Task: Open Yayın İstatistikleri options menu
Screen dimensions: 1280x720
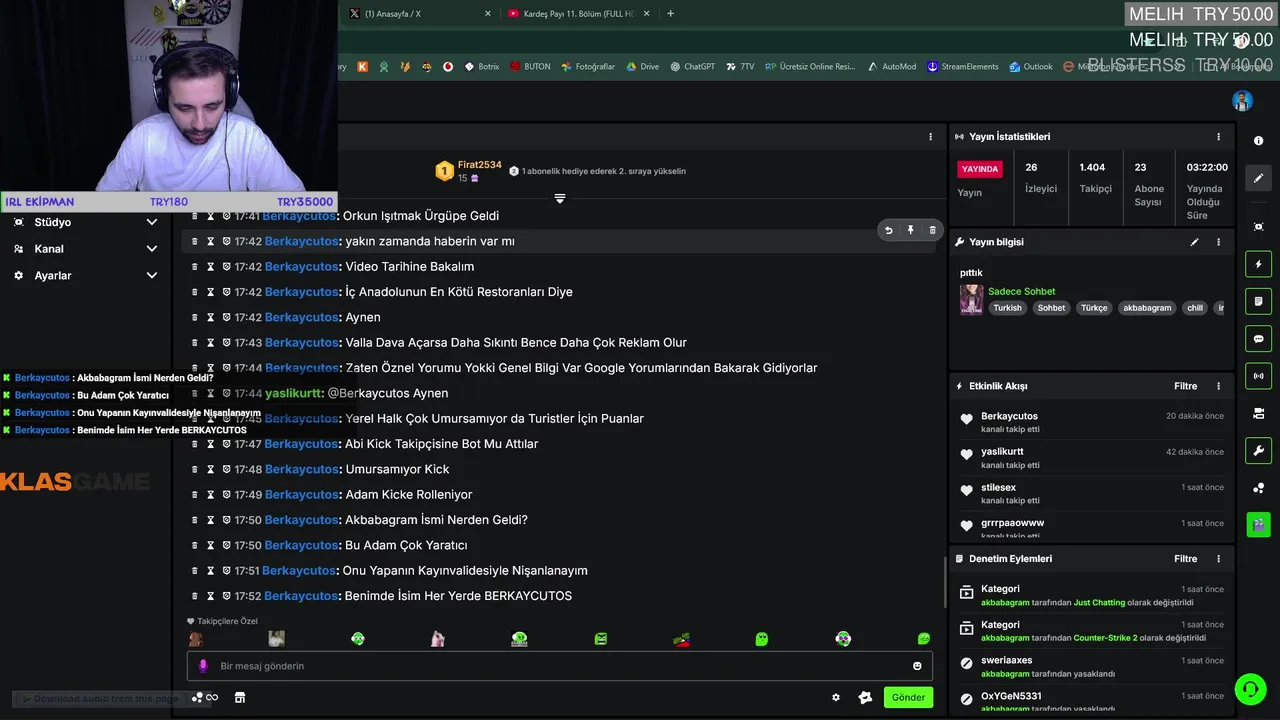Action: tap(1218, 137)
